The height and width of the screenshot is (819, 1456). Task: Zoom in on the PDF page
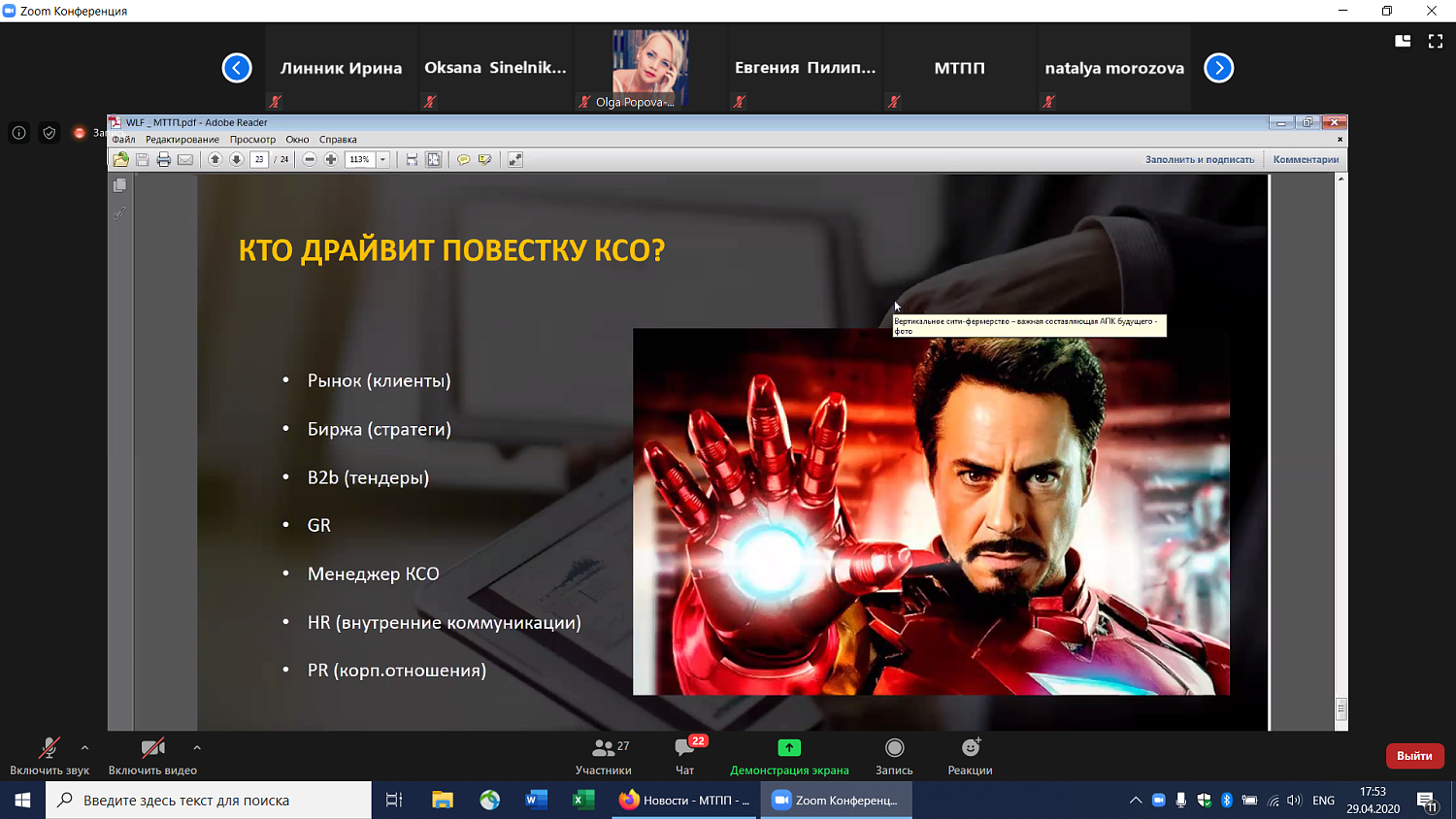click(x=331, y=159)
